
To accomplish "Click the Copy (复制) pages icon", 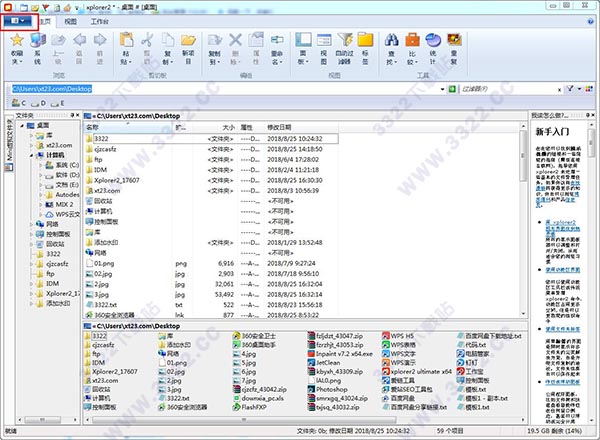I will pyautogui.click(x=168, y=40).
